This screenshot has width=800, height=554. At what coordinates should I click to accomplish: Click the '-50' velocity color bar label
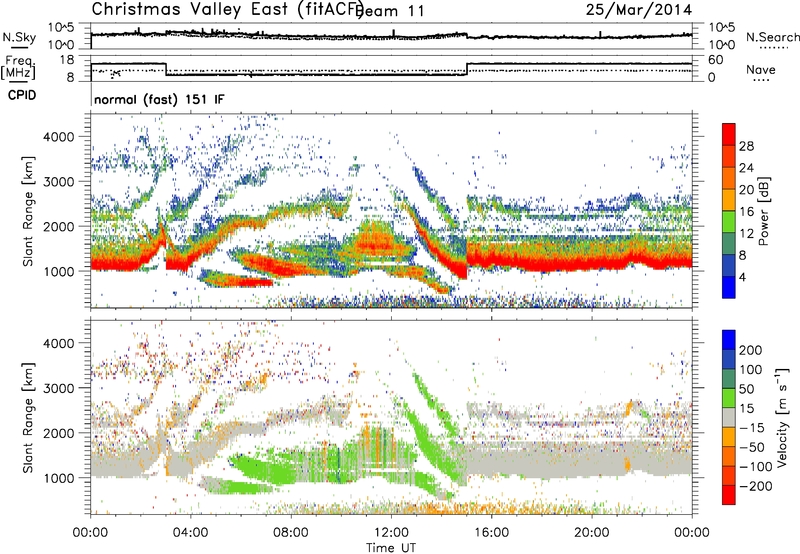point(752,447)
